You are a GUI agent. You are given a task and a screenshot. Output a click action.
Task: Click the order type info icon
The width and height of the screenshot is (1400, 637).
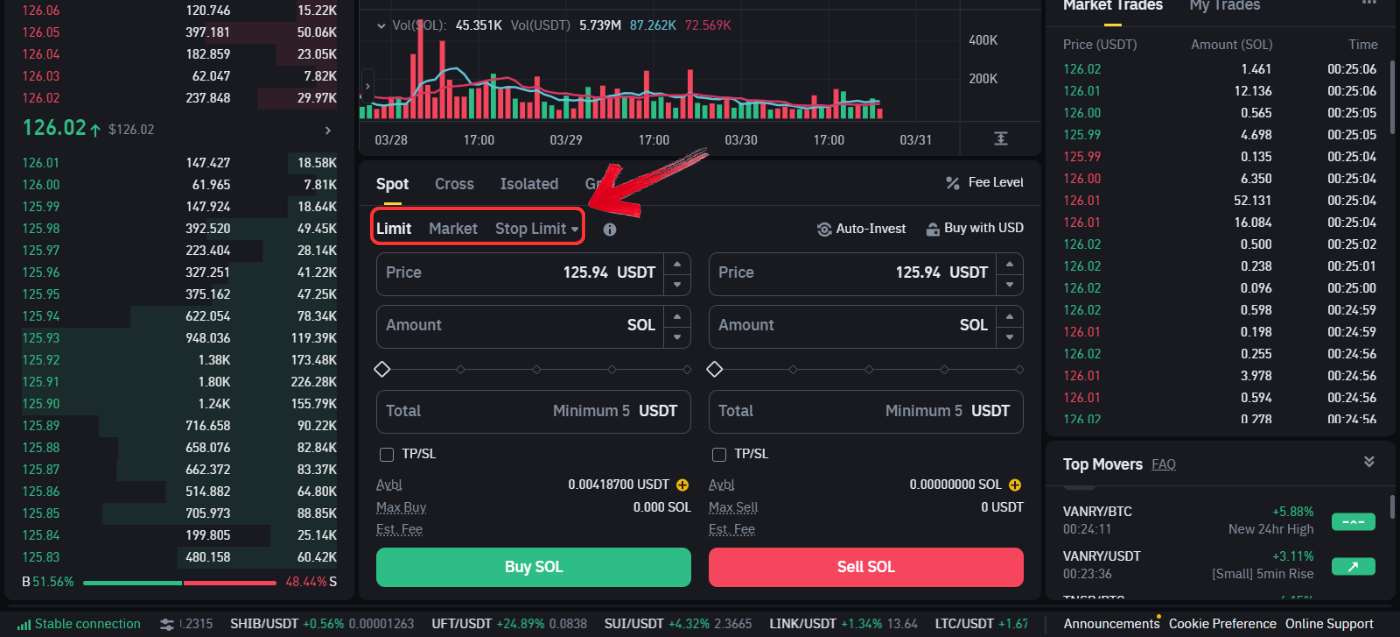(610, 229)
